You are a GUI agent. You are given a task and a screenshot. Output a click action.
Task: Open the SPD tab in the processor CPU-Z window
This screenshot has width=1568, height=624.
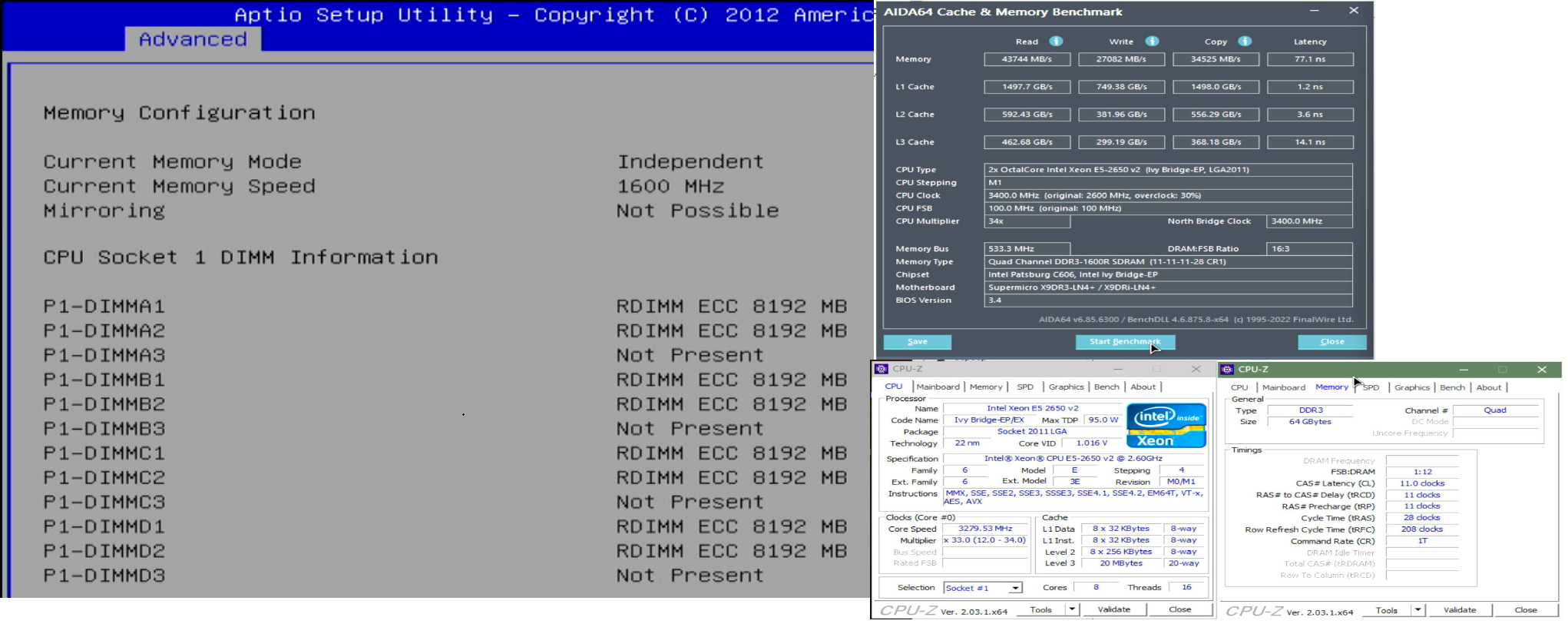[x=1025, y=387]
